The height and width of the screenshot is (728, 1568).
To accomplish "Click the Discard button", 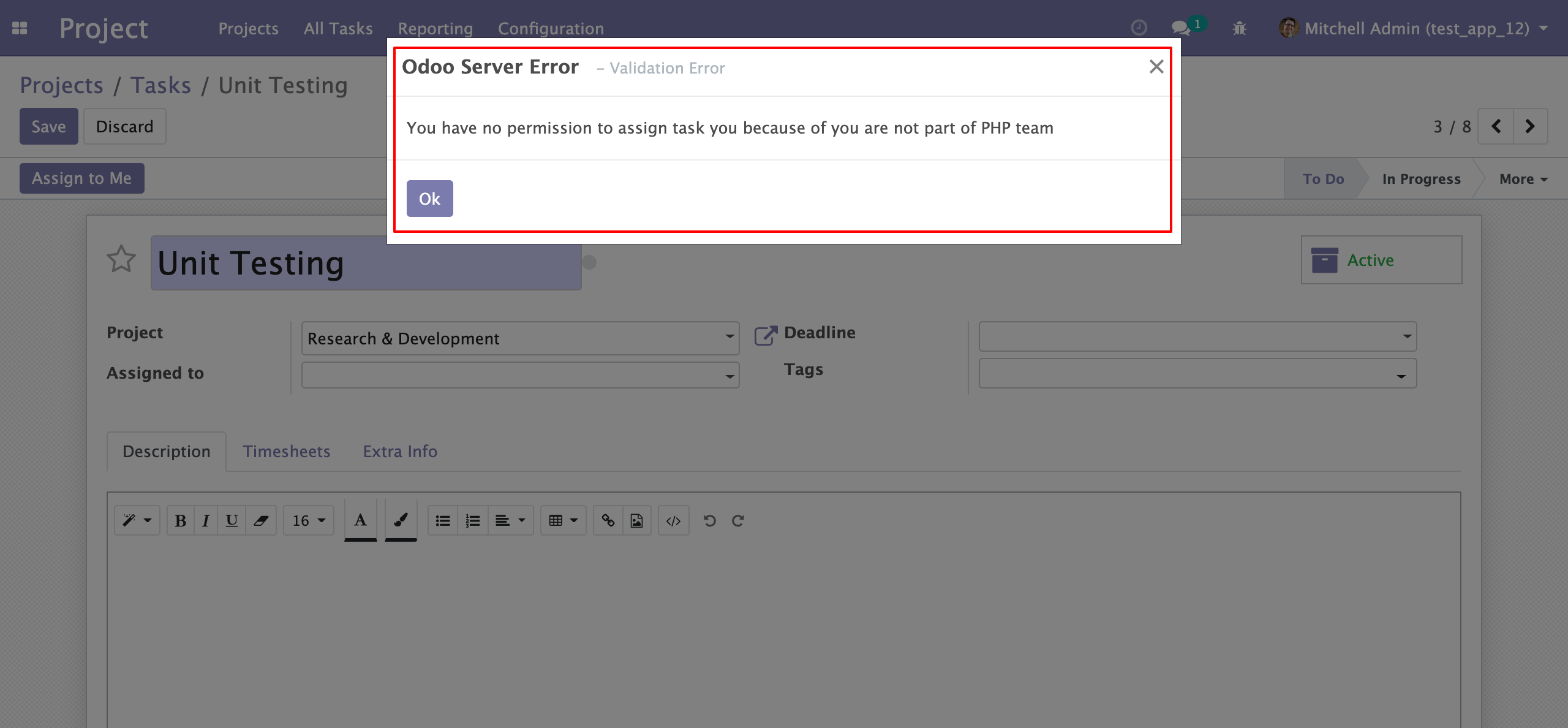I will pyautogui.click(x=125, y=126).
